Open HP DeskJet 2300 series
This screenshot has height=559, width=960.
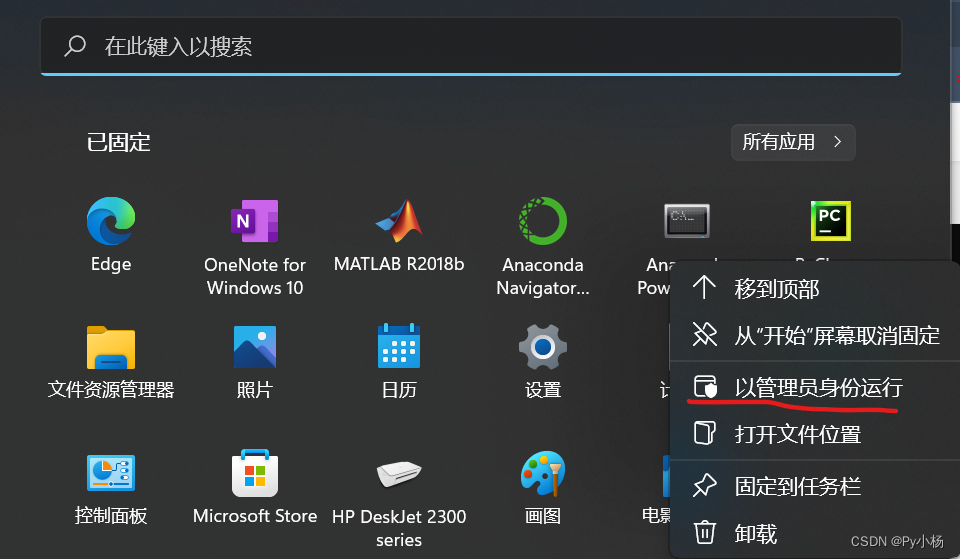[x=399, y=473]
